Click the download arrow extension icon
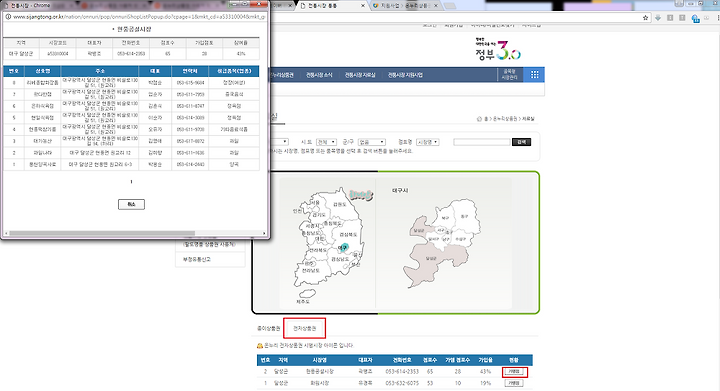Image resolution: width=720 pixels, height=391 pixels. pyautogui.click(x=658, y=17)
